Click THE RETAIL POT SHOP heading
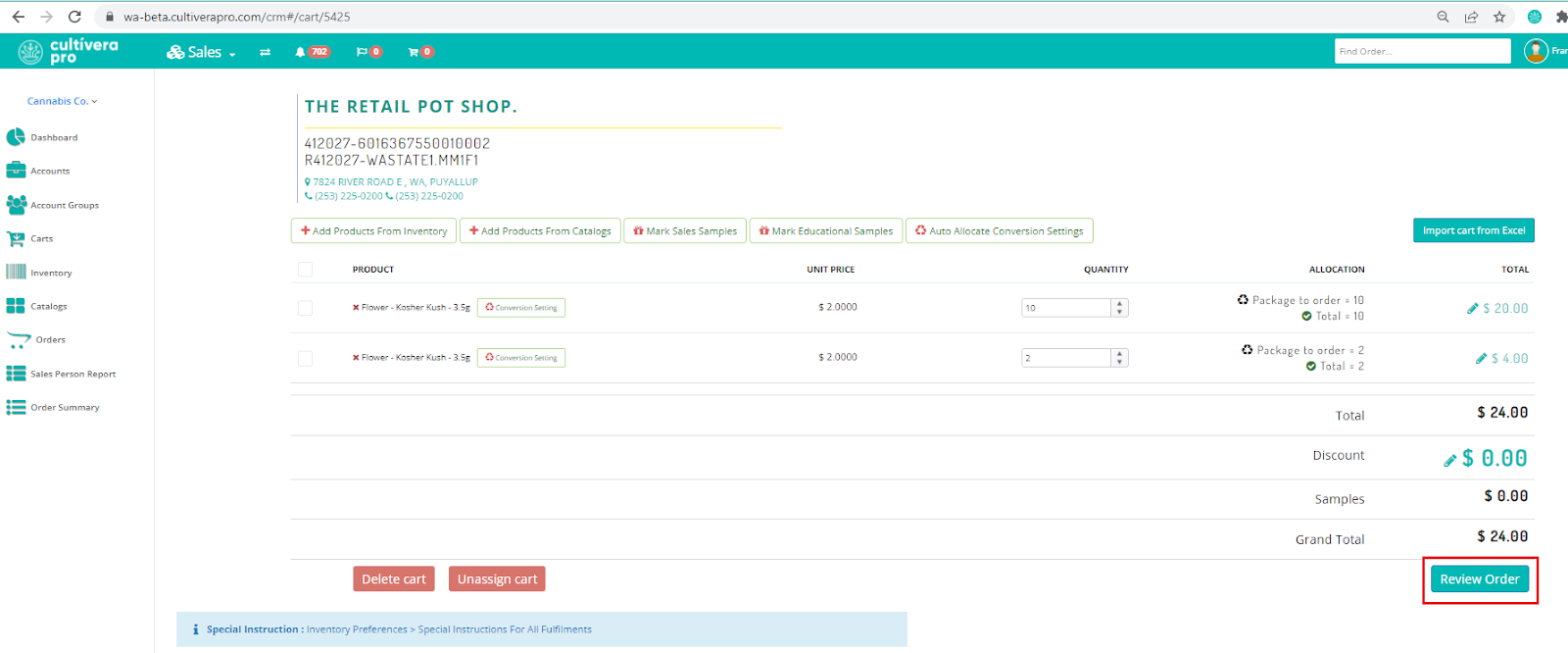The height and width of the screenshot is (653, 1568). [411, 107]
